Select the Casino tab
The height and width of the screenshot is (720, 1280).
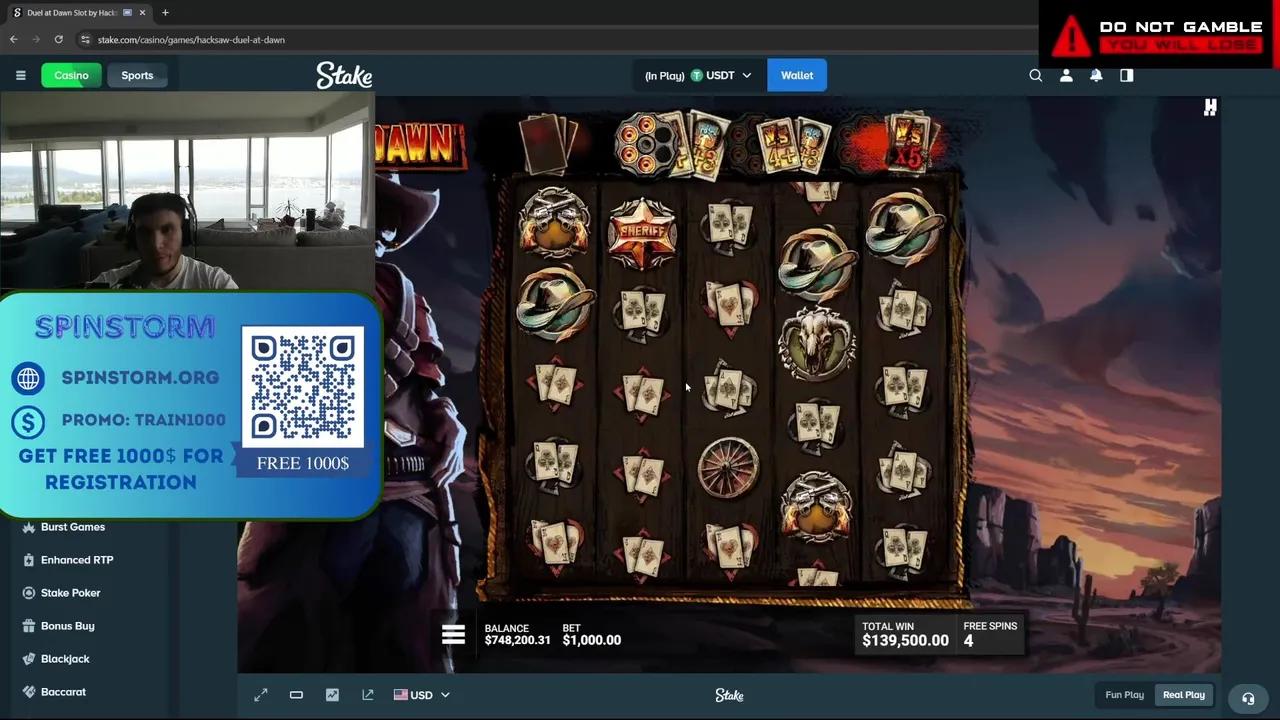71,75
